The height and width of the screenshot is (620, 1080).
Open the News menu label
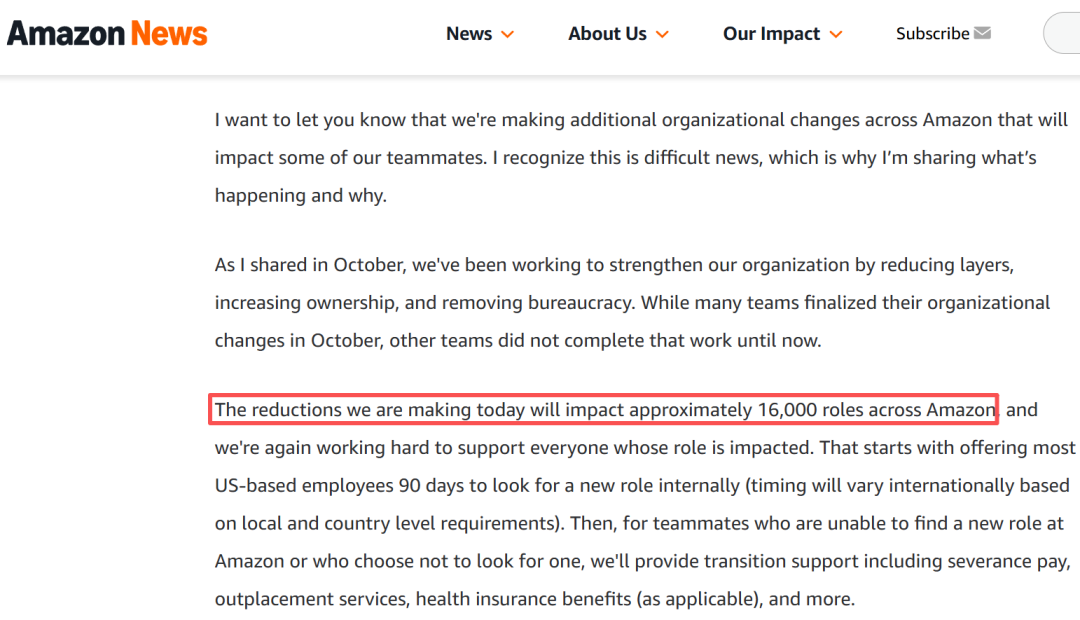pyautogui.click(x=469, y=34)
